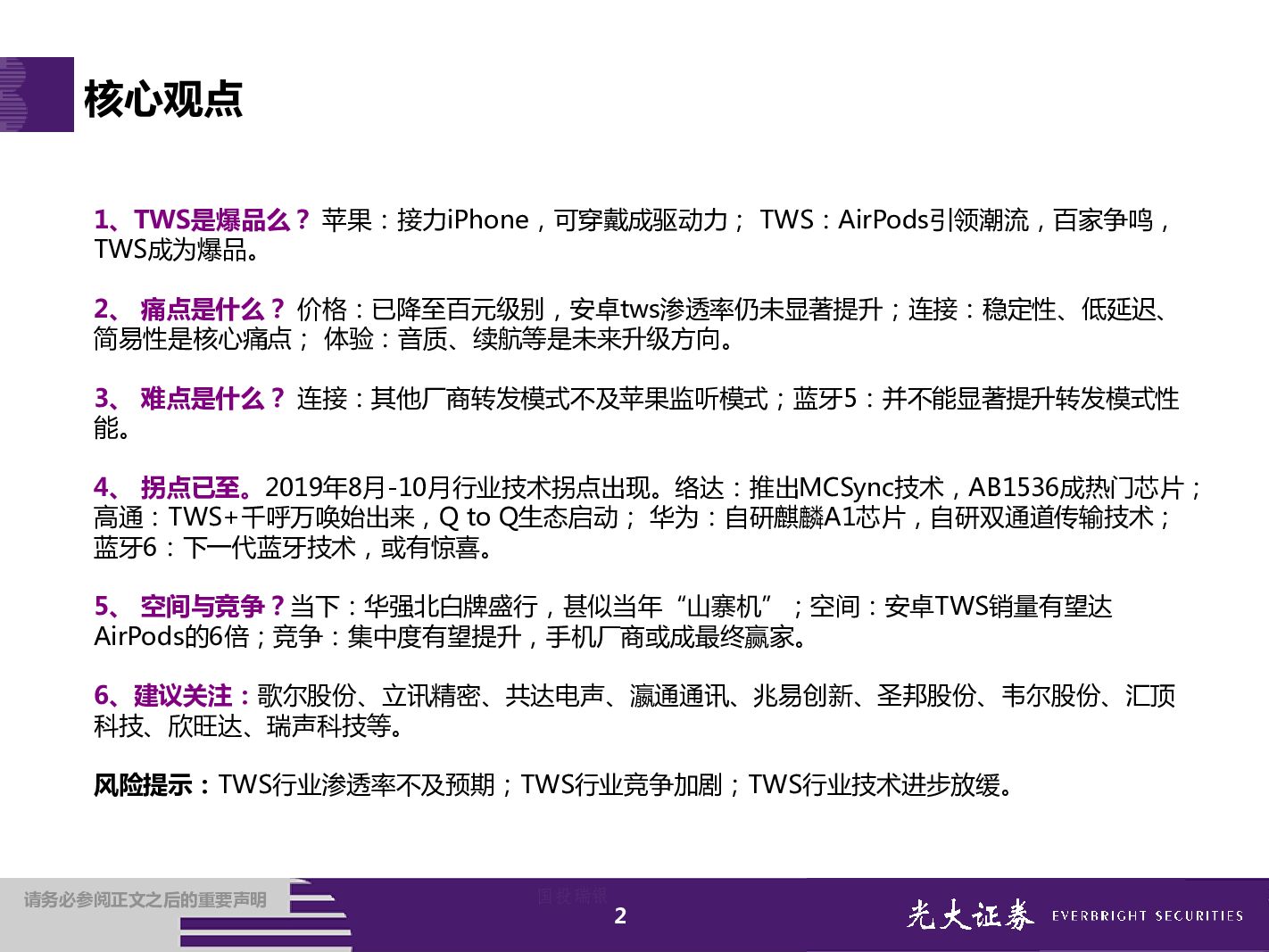
Task: Click the heading 1、TWS是爆品么？
Action: click(x=202, y=219)
